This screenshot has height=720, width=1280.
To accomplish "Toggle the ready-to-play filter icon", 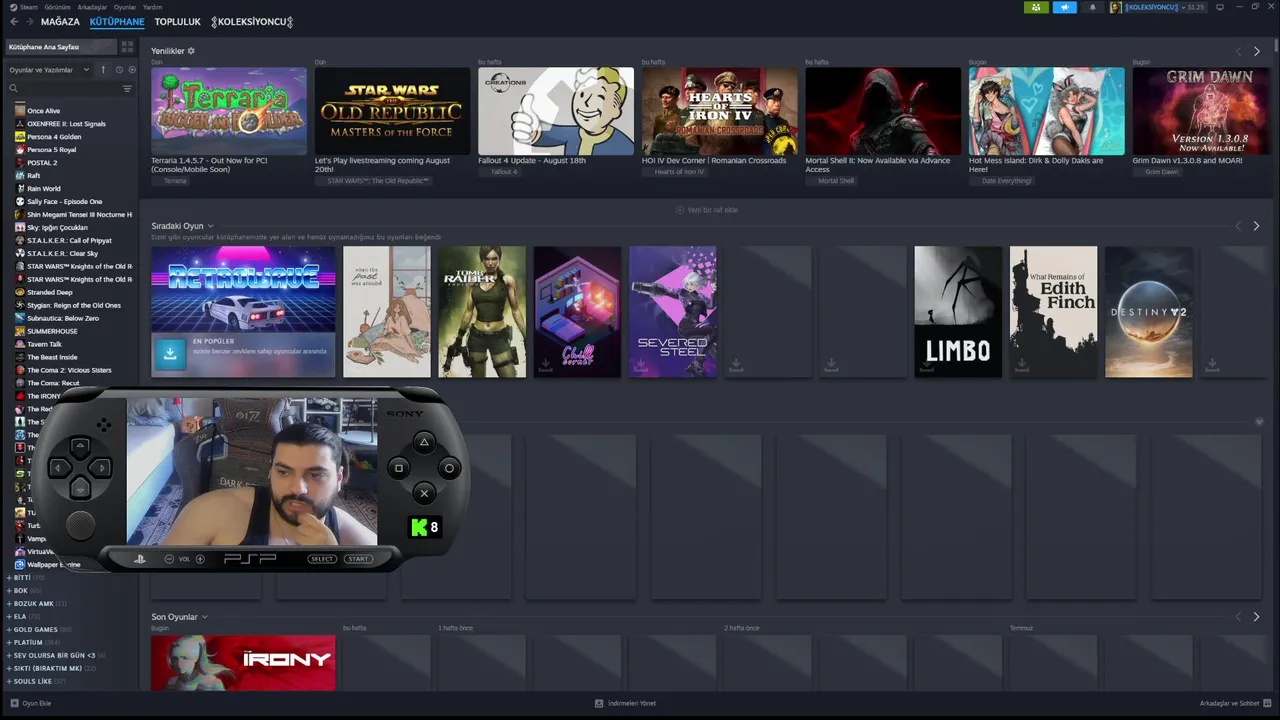I will pyautogui.click(x=132, y=70).
